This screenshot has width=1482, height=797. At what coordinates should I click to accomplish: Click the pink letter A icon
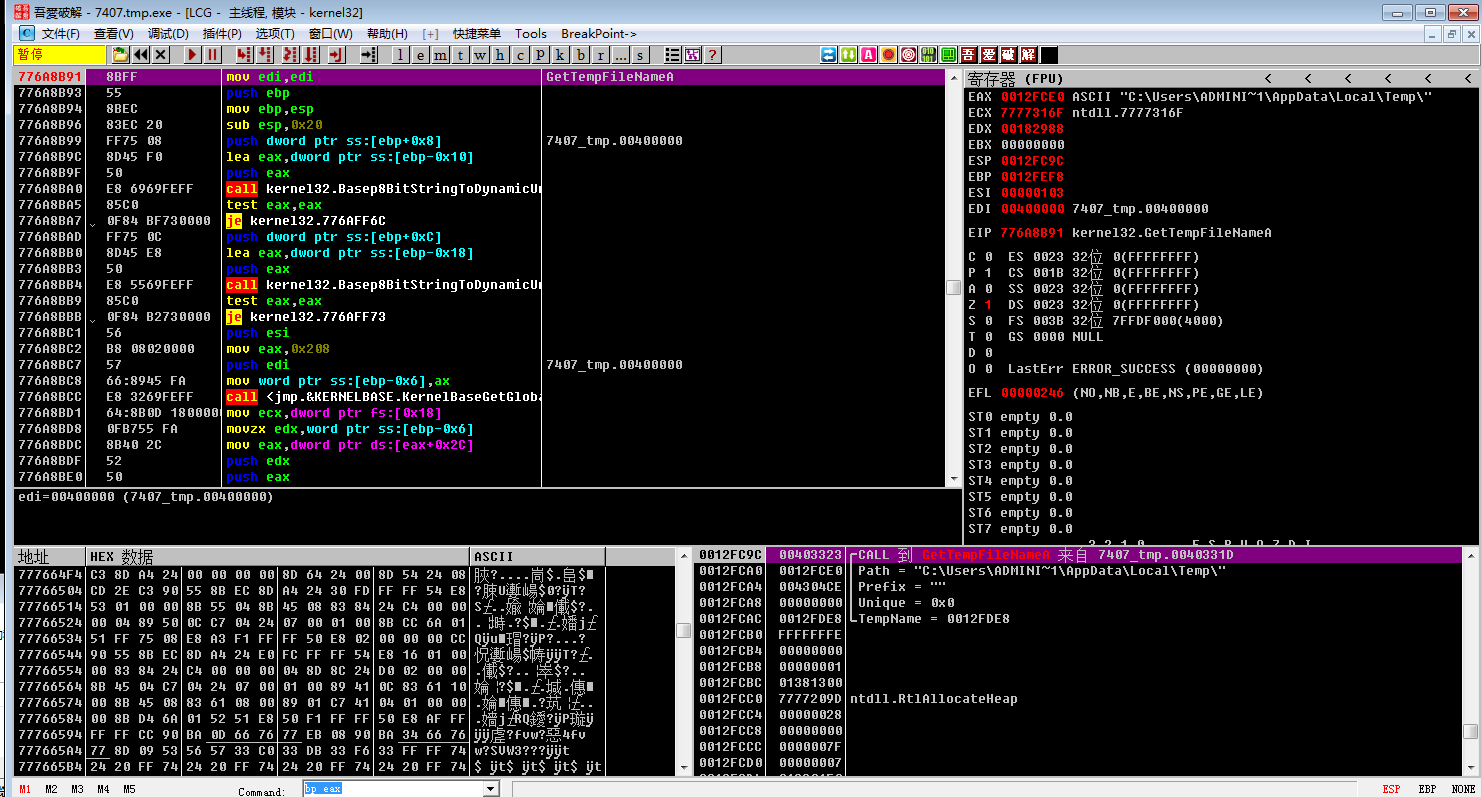tap(869, 55)
